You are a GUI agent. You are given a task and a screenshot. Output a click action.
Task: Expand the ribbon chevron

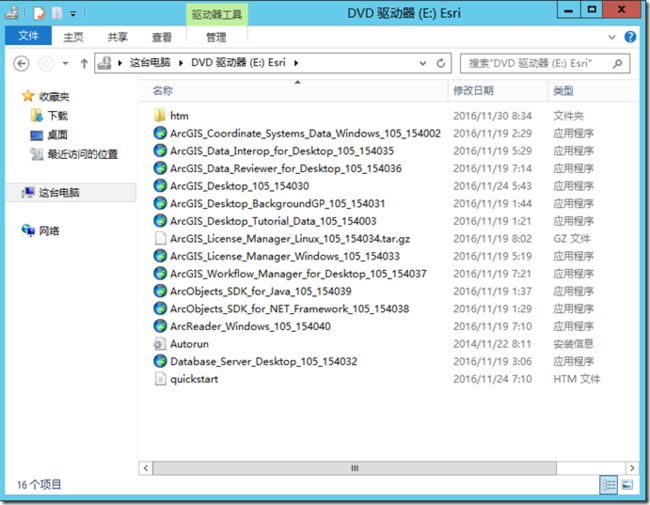tap(611, 37)
